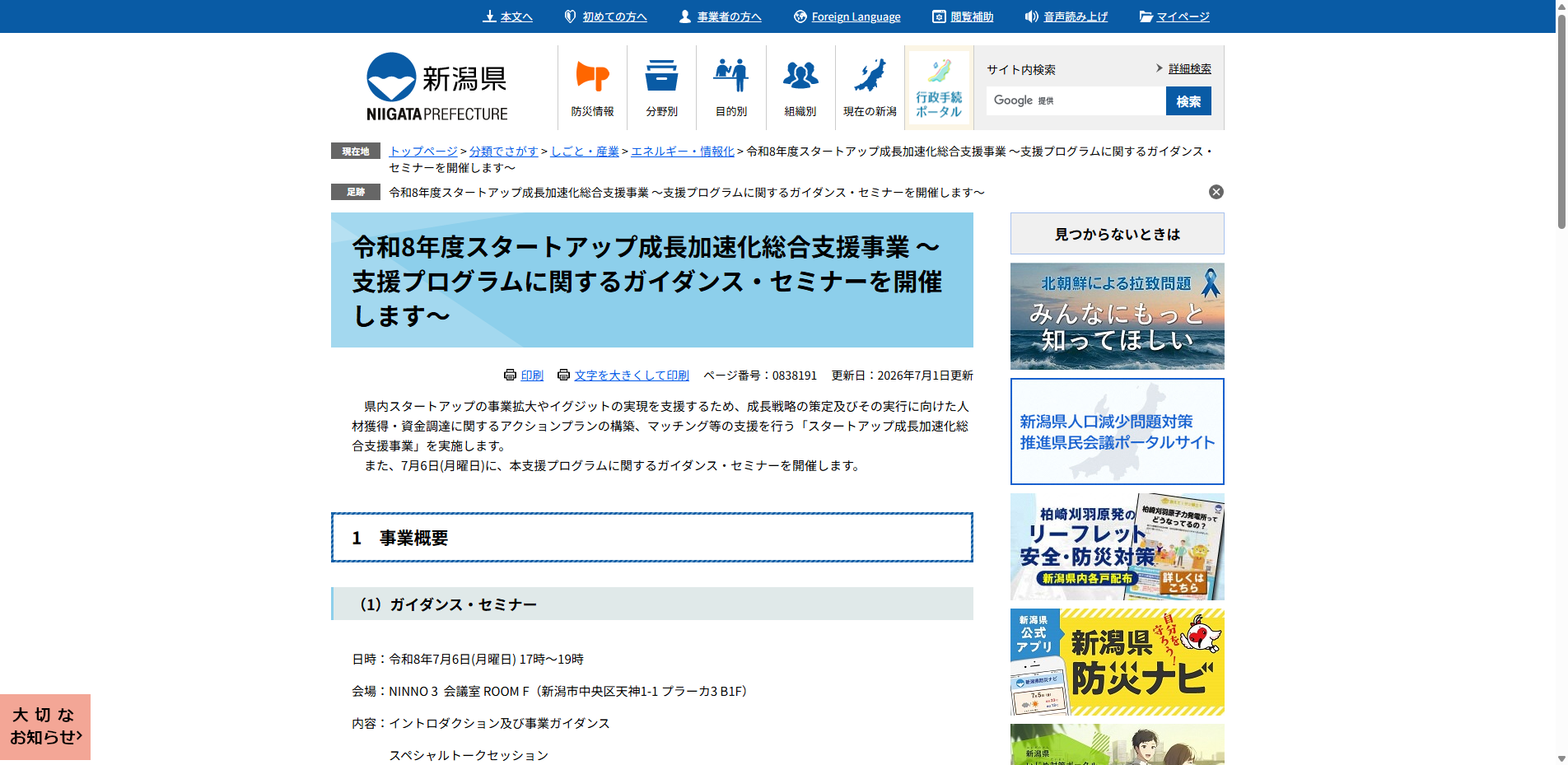Go to トップページ breadcrumb link
The image size is (1568, 765).
coord(423,152)
